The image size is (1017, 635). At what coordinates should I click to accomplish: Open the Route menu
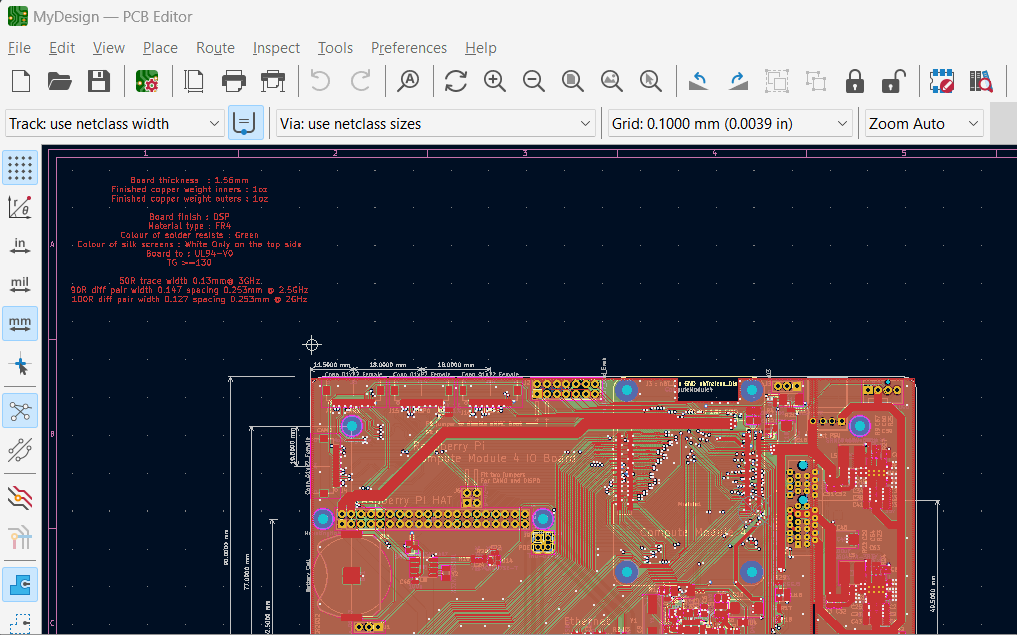pos(215,48)
